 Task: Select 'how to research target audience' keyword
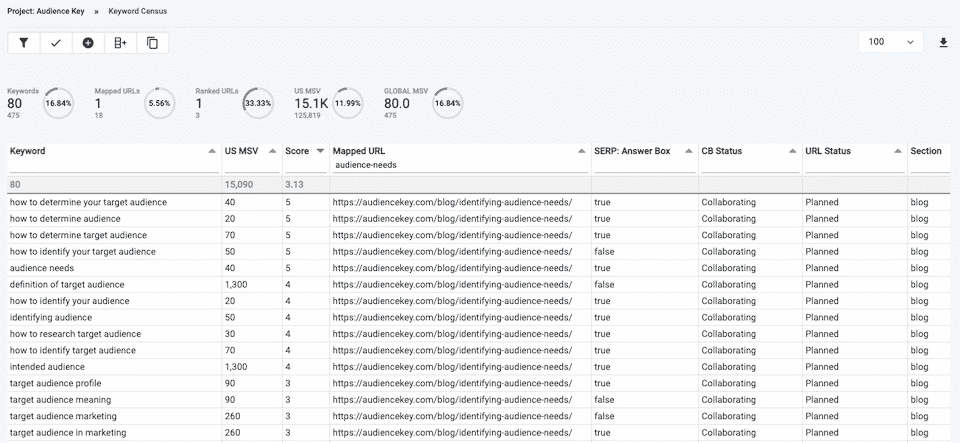tap(75, 335)
